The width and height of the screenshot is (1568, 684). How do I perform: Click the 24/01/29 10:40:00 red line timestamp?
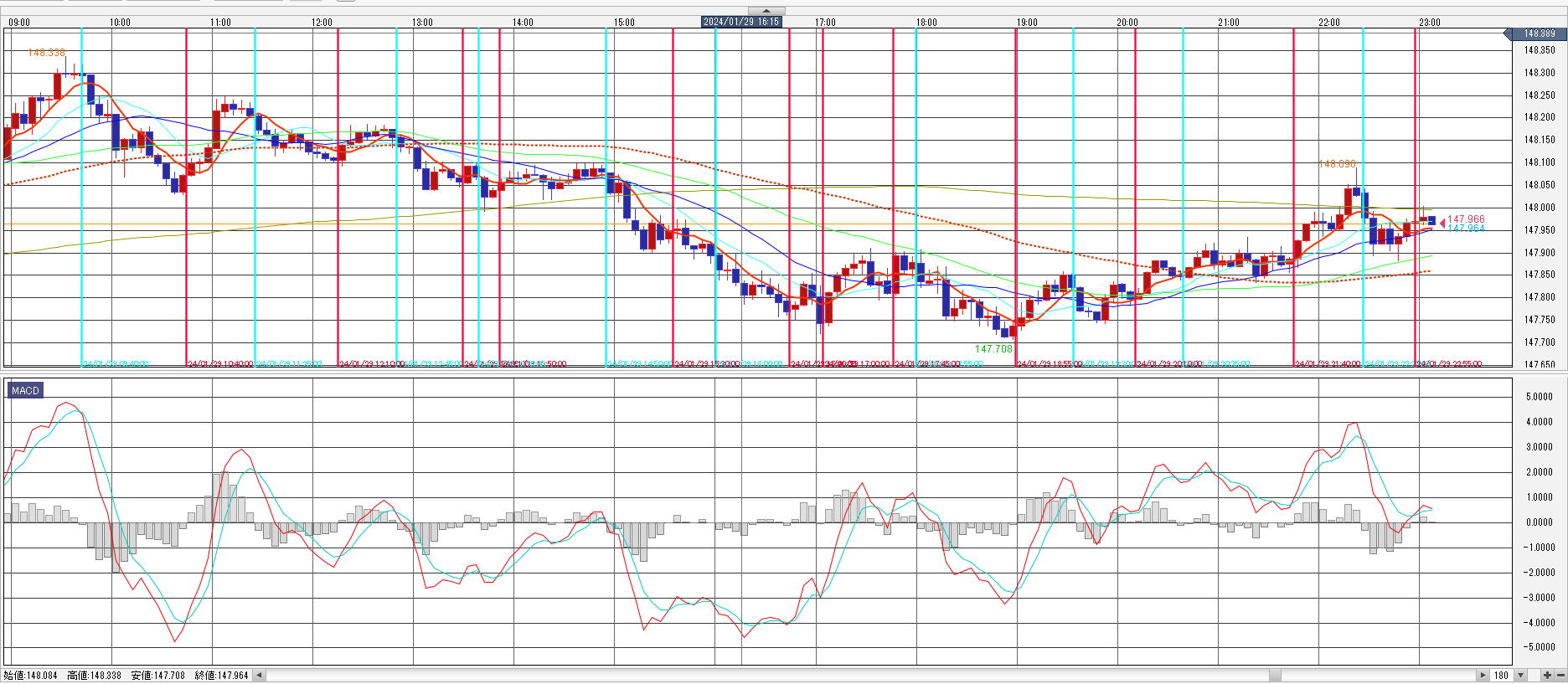[x=219, y=364]
